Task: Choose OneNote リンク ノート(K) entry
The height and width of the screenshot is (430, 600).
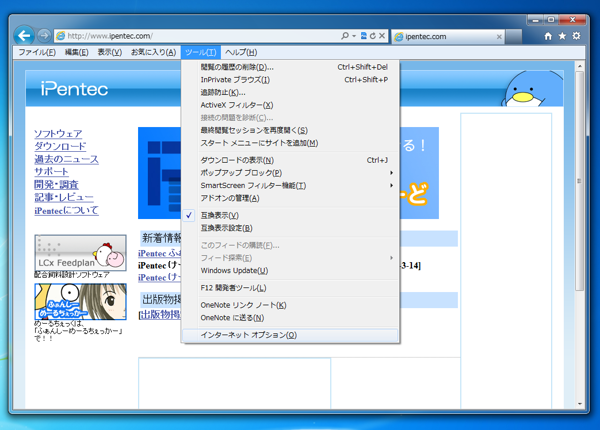Action: (x=291, y=305)
